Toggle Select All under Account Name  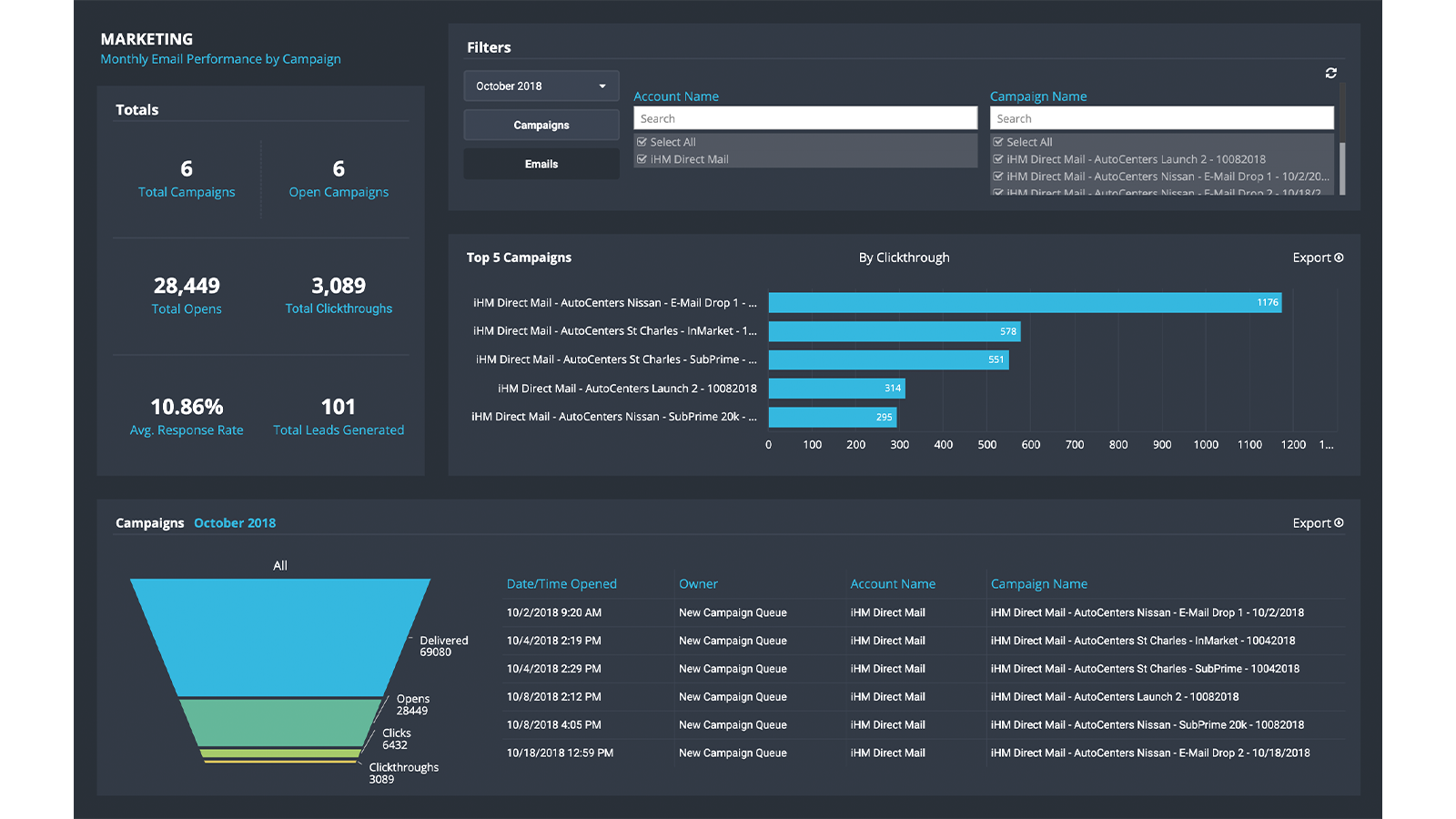tap(642, 142)
